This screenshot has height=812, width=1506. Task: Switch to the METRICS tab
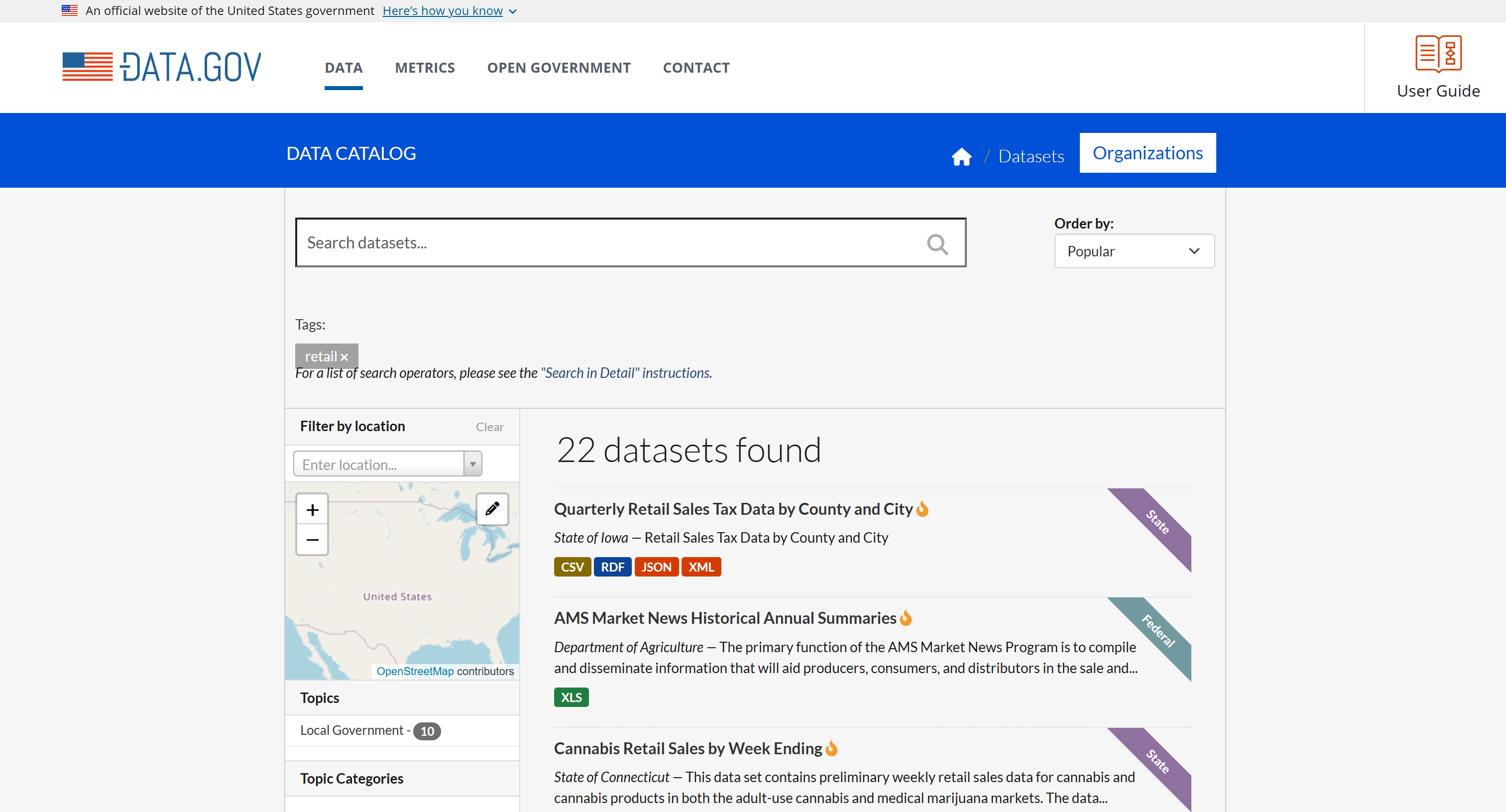425,67
